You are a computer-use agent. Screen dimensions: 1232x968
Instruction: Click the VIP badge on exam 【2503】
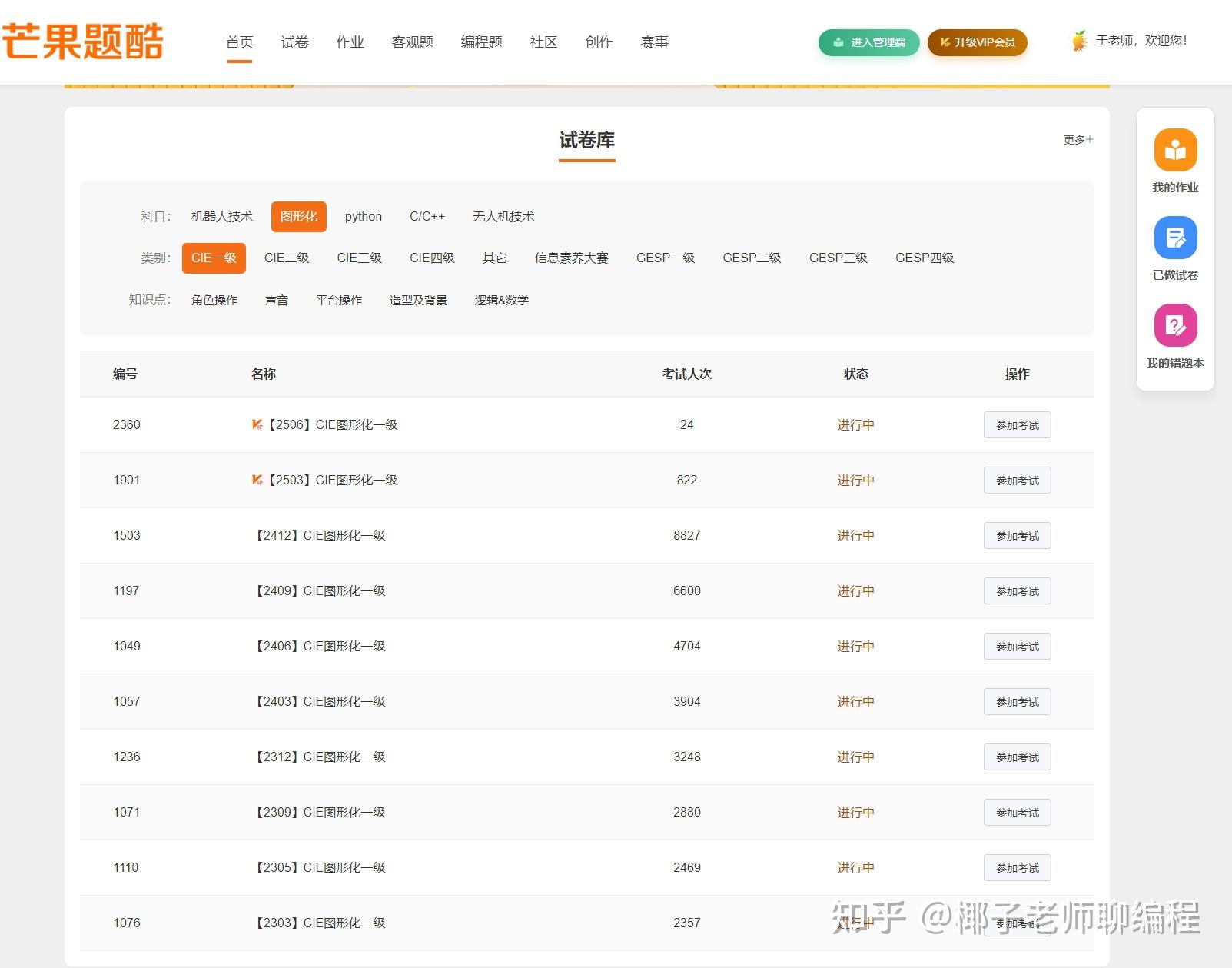point(257,480)
